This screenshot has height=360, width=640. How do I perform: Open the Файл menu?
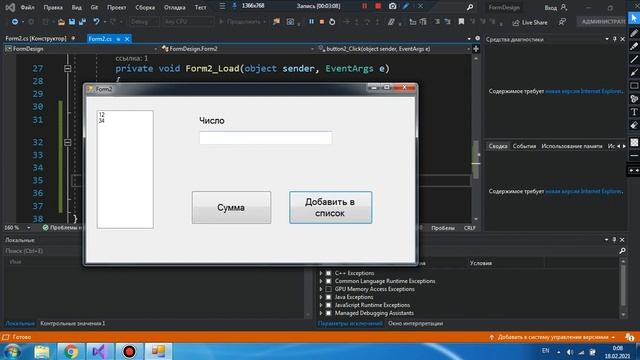27,7
